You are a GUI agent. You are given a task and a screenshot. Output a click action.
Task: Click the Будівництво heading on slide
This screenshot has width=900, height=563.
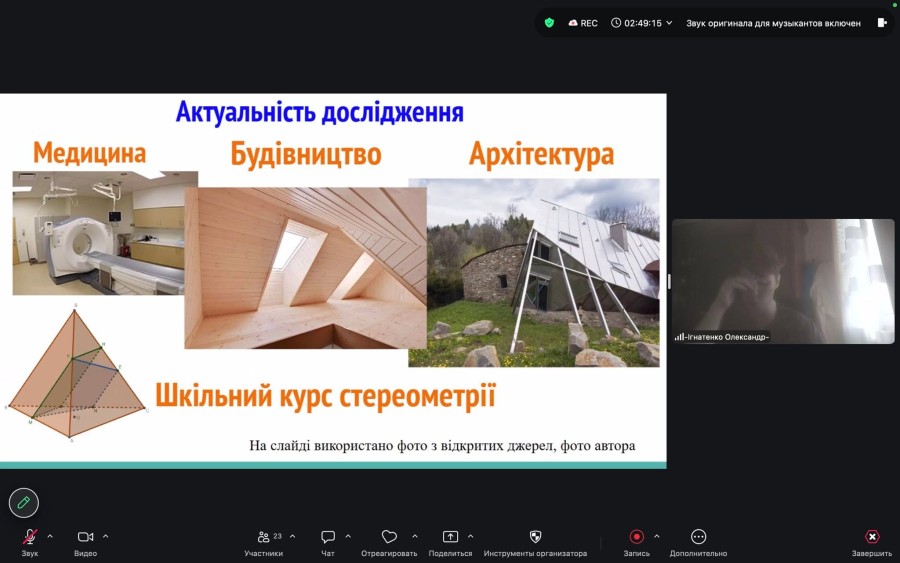(x=306, y=154)
